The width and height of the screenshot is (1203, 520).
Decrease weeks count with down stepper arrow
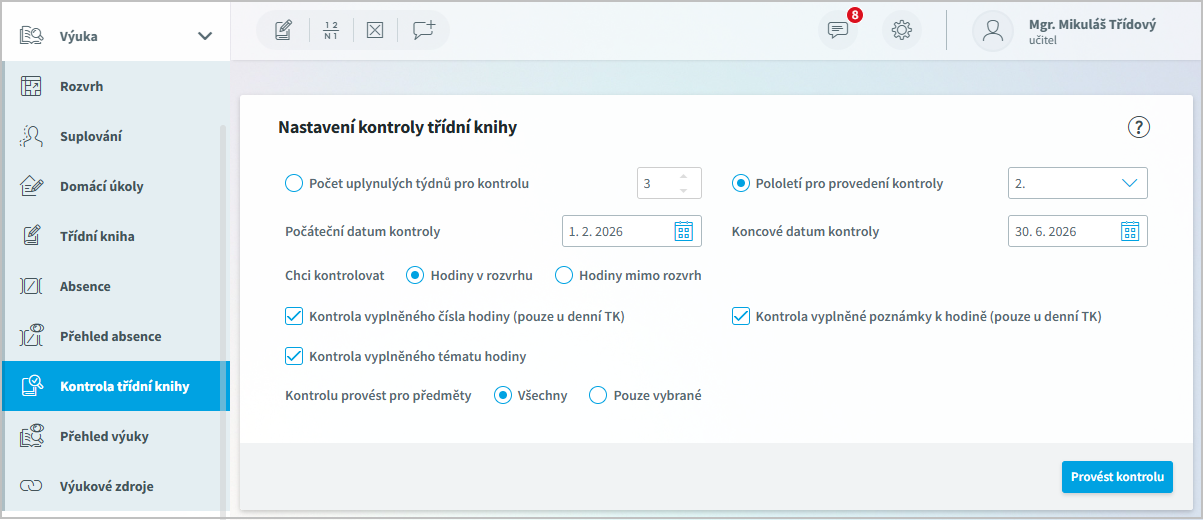683,190
